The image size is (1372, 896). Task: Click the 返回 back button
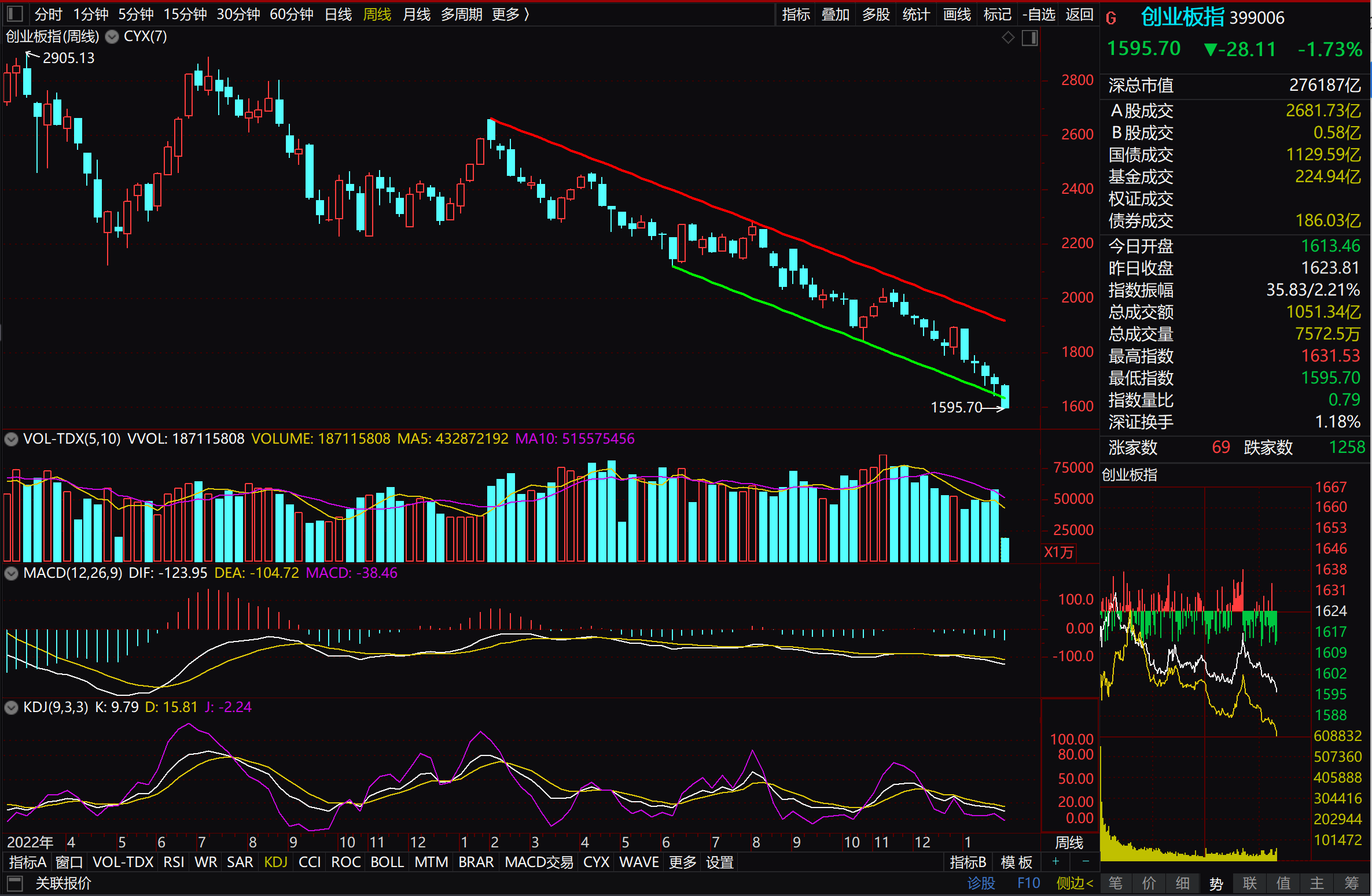pos(1080,14)
